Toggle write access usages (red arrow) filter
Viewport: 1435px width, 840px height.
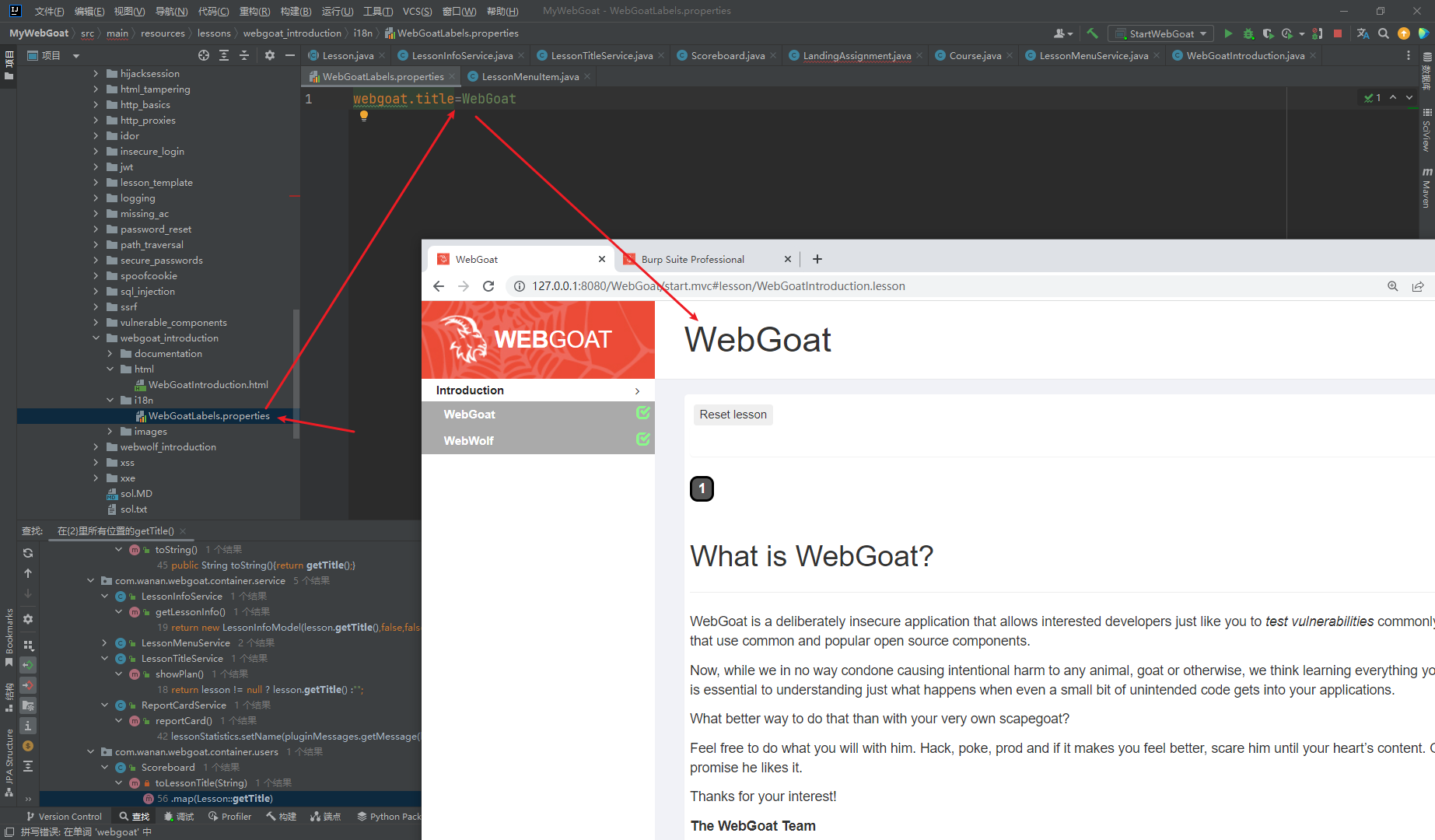pos(28,685)
